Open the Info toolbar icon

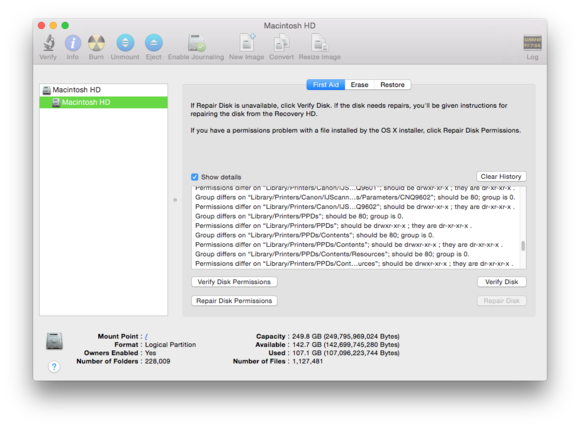click(72, 43)
